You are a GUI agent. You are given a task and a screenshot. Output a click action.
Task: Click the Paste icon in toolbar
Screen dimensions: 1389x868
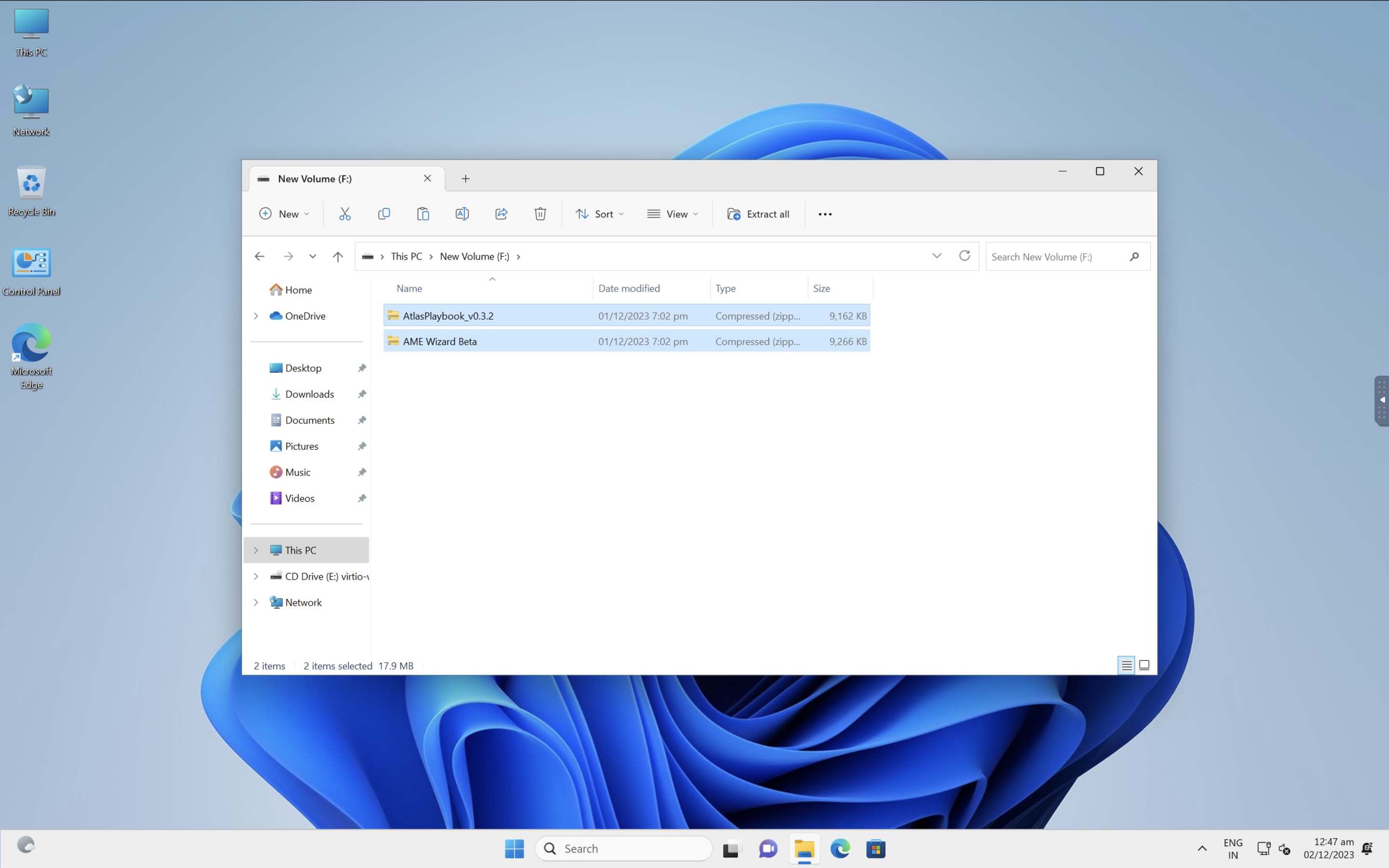coord(423,213)
